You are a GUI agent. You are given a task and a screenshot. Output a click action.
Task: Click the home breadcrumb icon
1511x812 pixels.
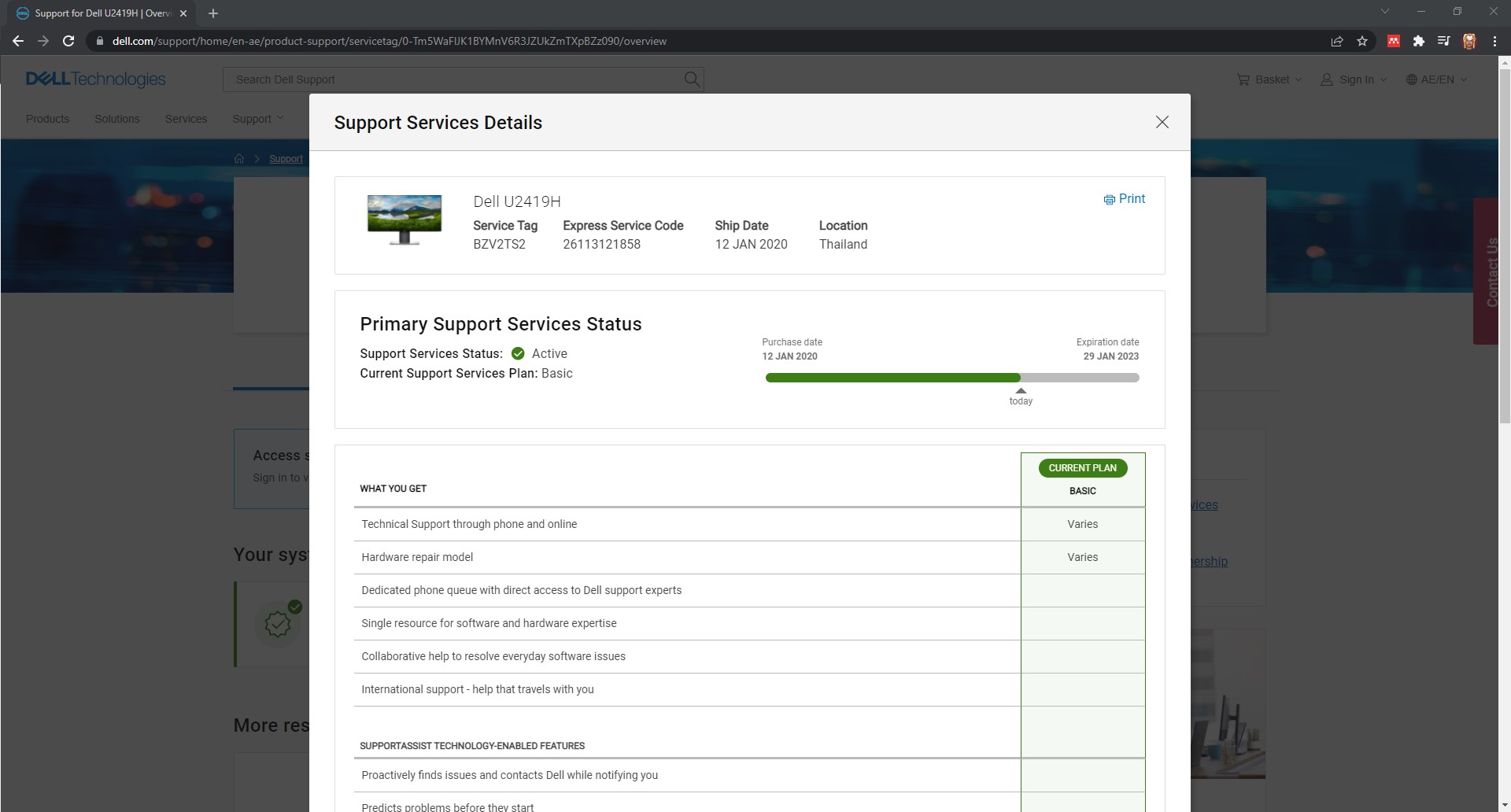click(239, 159)
